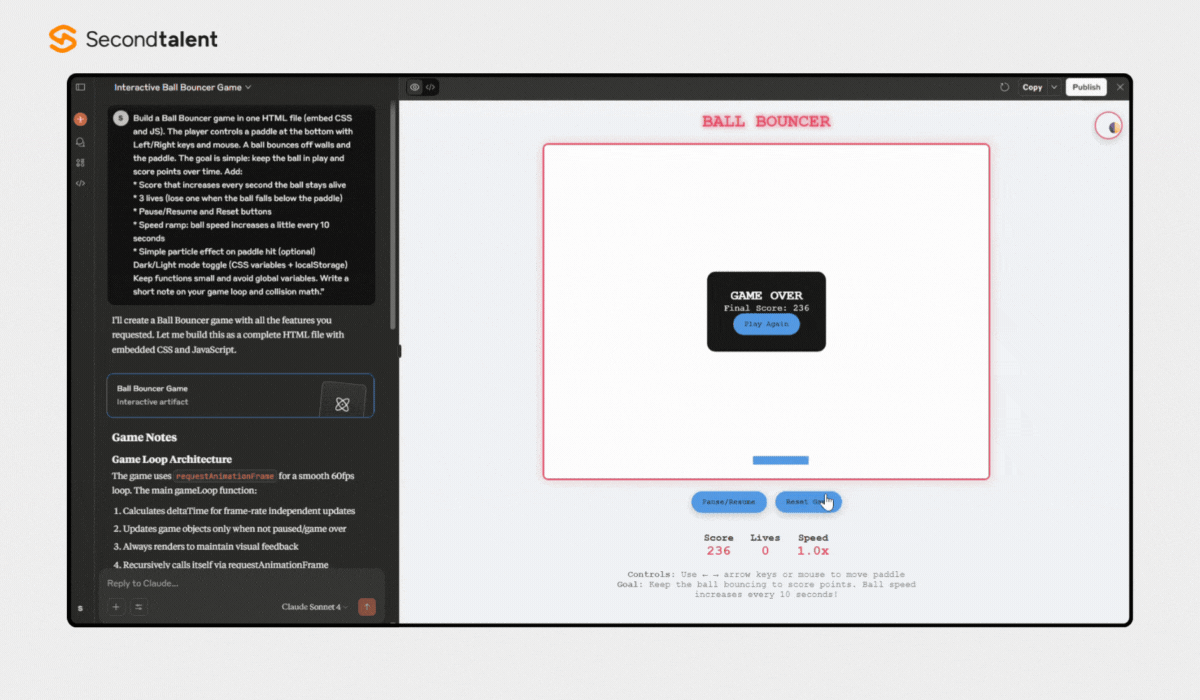Toggle dark/light mode in the game
Image resolution: width=1200 pixels, height=700 pixels.
pyautogui.click(x=1109, y=126)
